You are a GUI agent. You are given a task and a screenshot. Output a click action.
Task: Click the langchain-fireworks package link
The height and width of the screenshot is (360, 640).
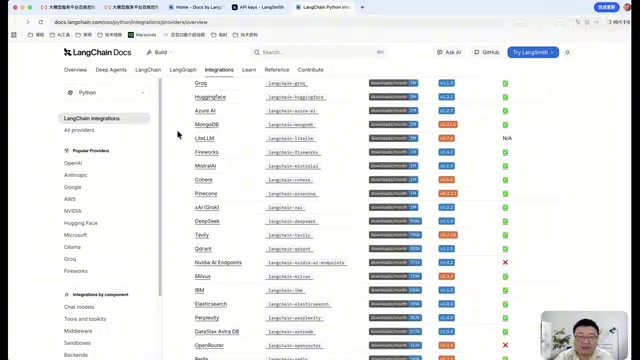tap(293, 153)
